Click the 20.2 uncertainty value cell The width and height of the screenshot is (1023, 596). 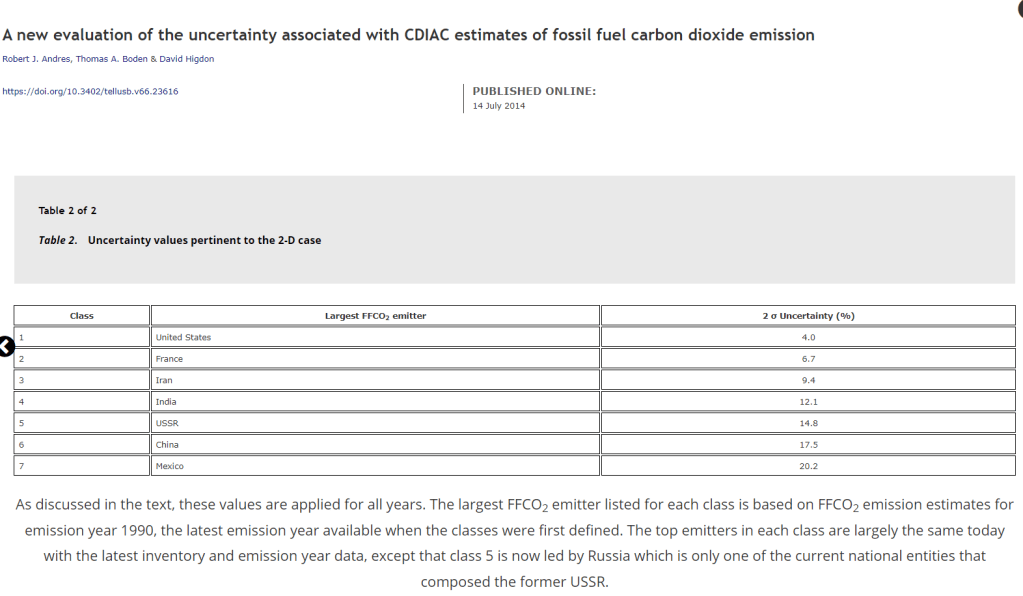pos(808,466)
